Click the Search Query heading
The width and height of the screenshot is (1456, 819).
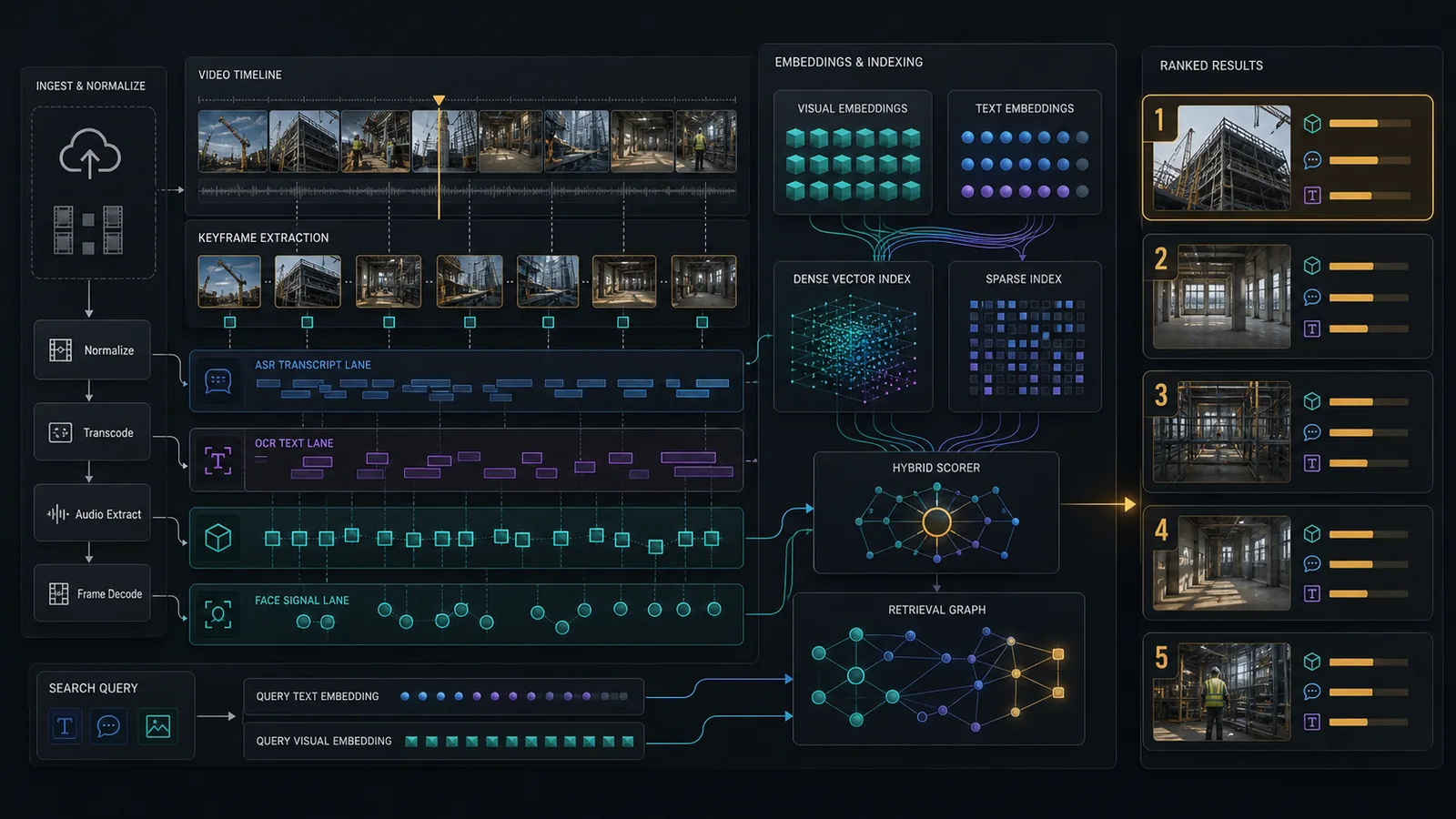pyautogui.click(x=94, y=688)
